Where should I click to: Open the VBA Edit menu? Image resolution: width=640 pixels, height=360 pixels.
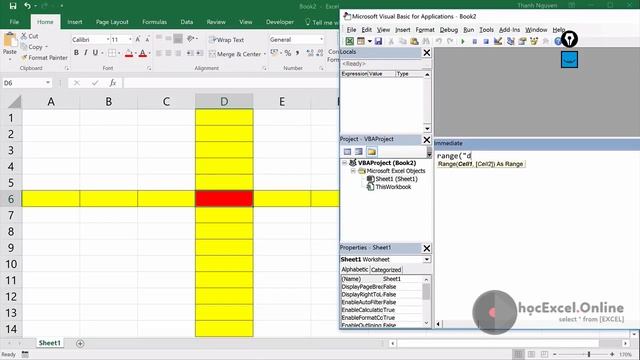pos(367,30)
